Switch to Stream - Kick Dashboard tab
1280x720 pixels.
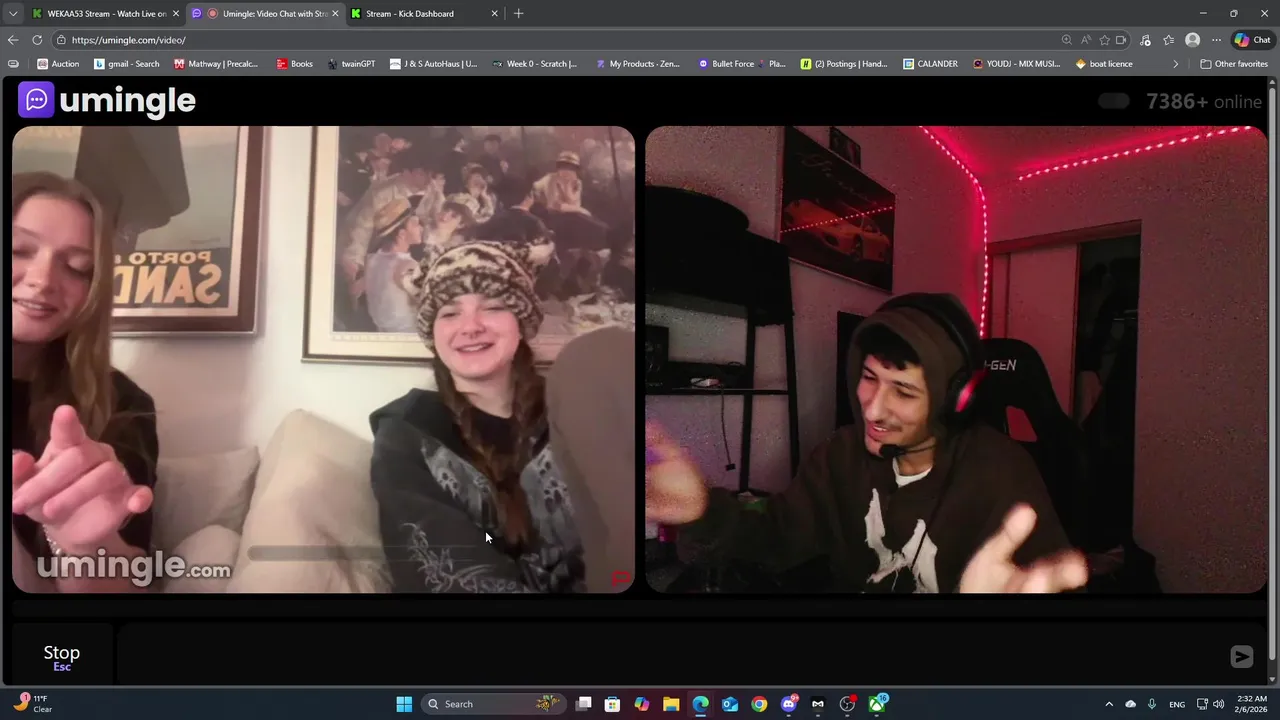pos(425,13)
